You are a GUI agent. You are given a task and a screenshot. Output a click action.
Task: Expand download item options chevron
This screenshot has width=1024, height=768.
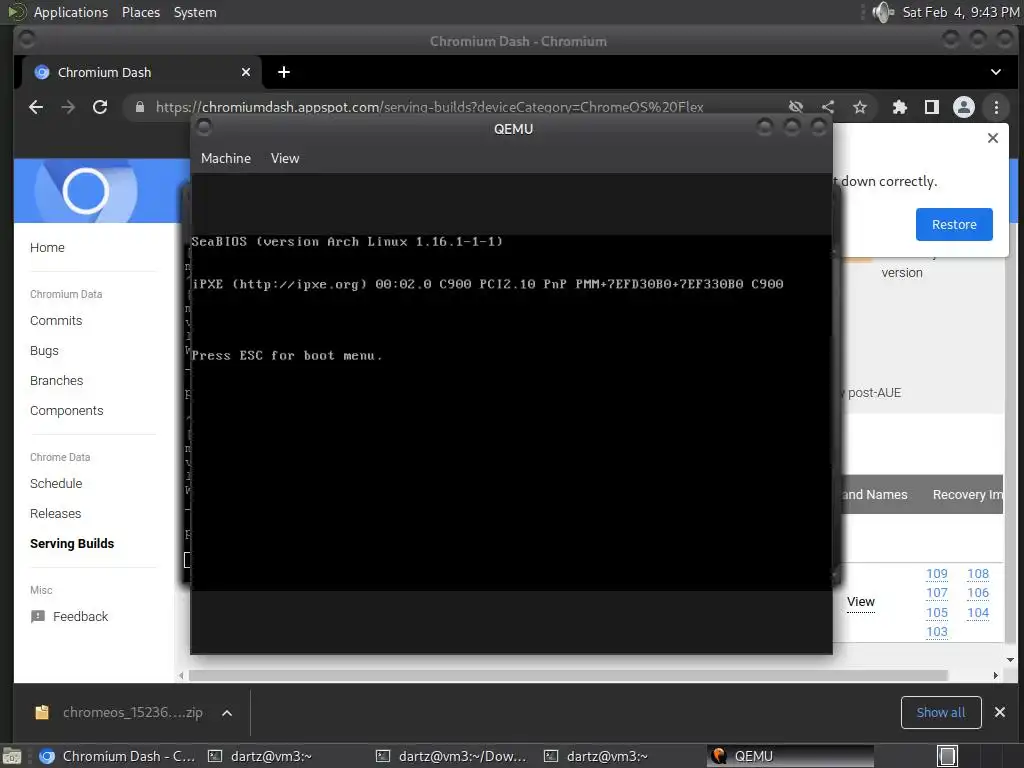tap(227, 713)
